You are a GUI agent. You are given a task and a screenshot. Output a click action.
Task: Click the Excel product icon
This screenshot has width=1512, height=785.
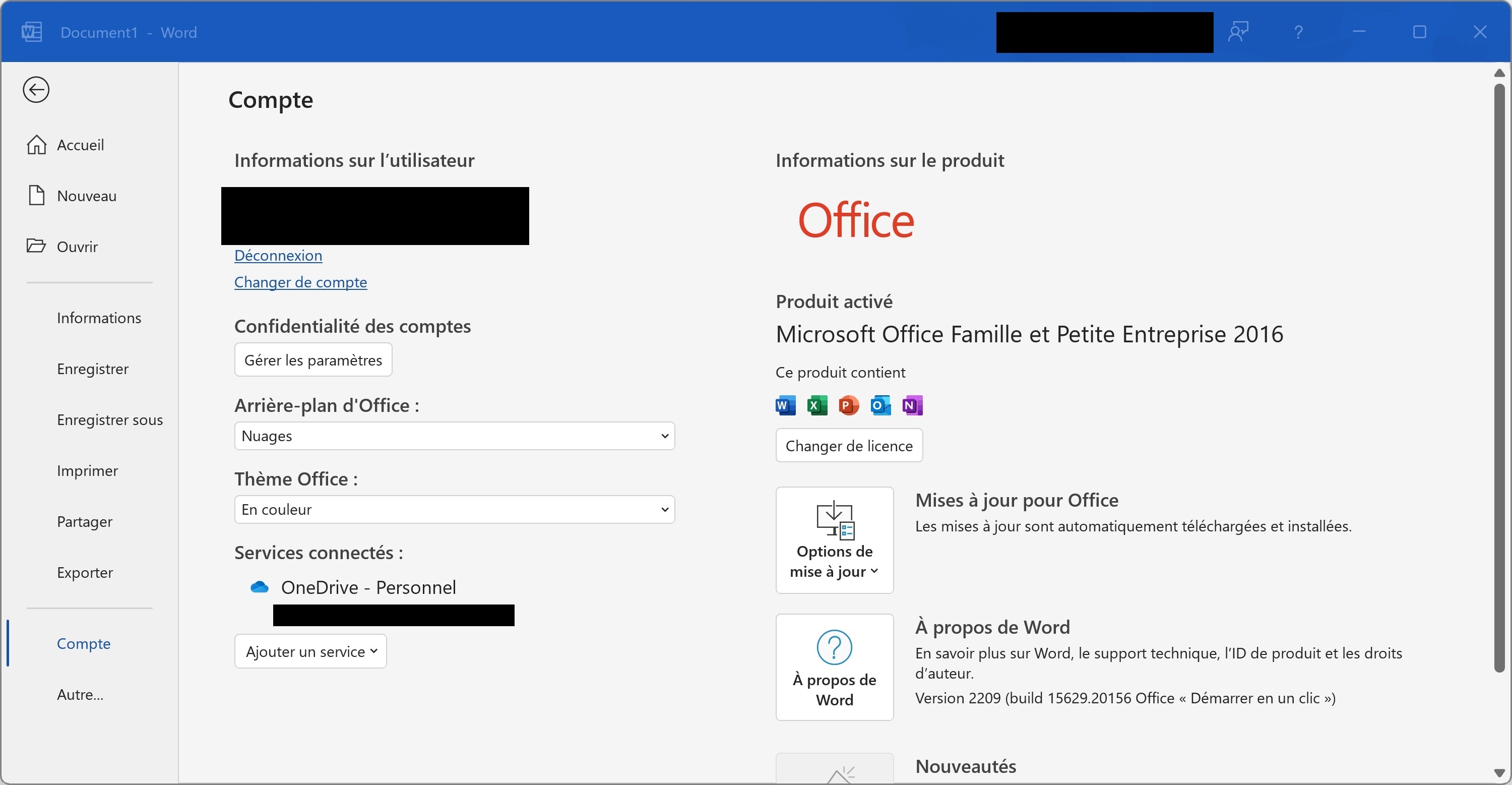point(816,405)
